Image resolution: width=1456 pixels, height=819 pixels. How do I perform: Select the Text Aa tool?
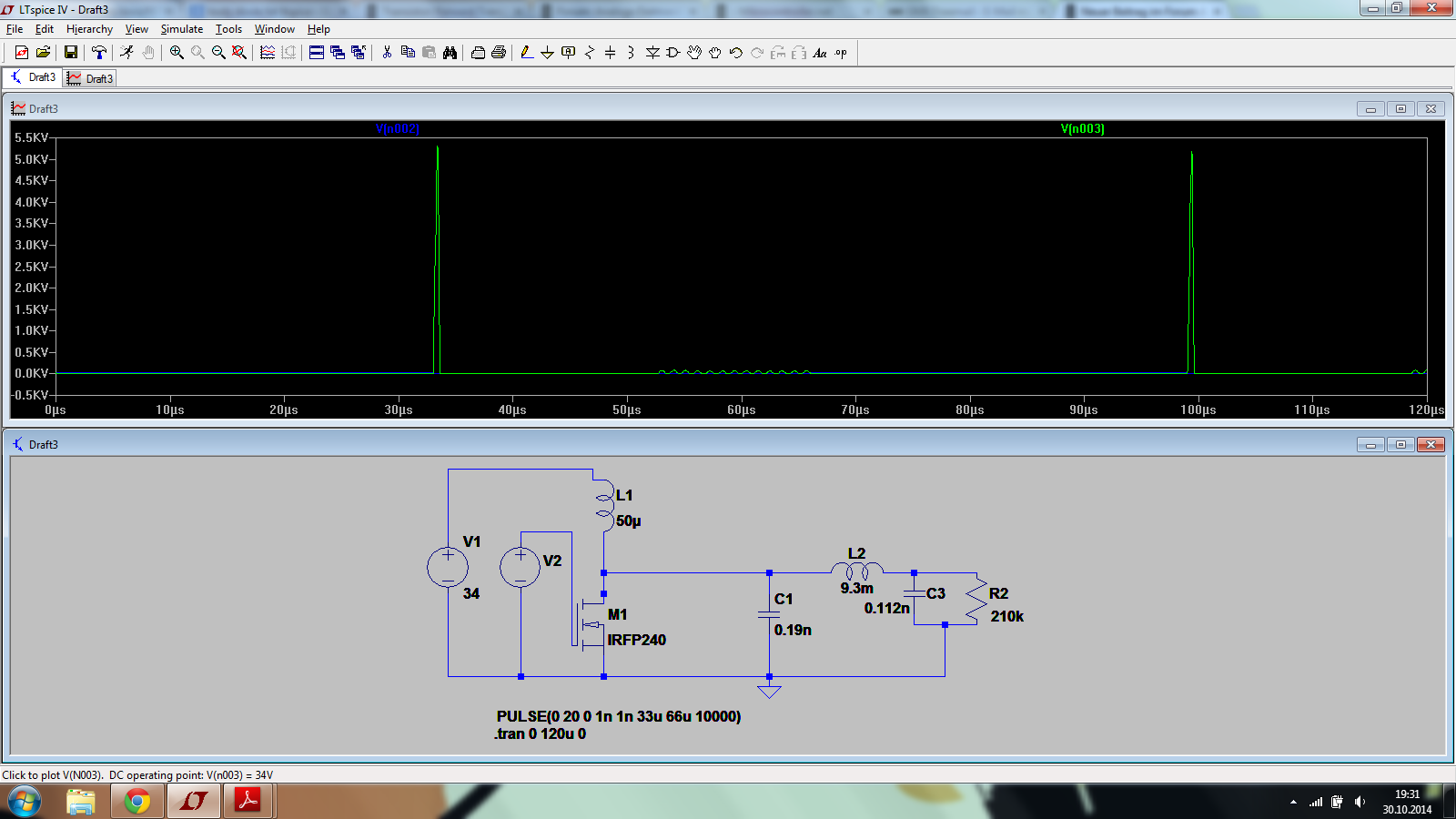click(x=820, y=53)
